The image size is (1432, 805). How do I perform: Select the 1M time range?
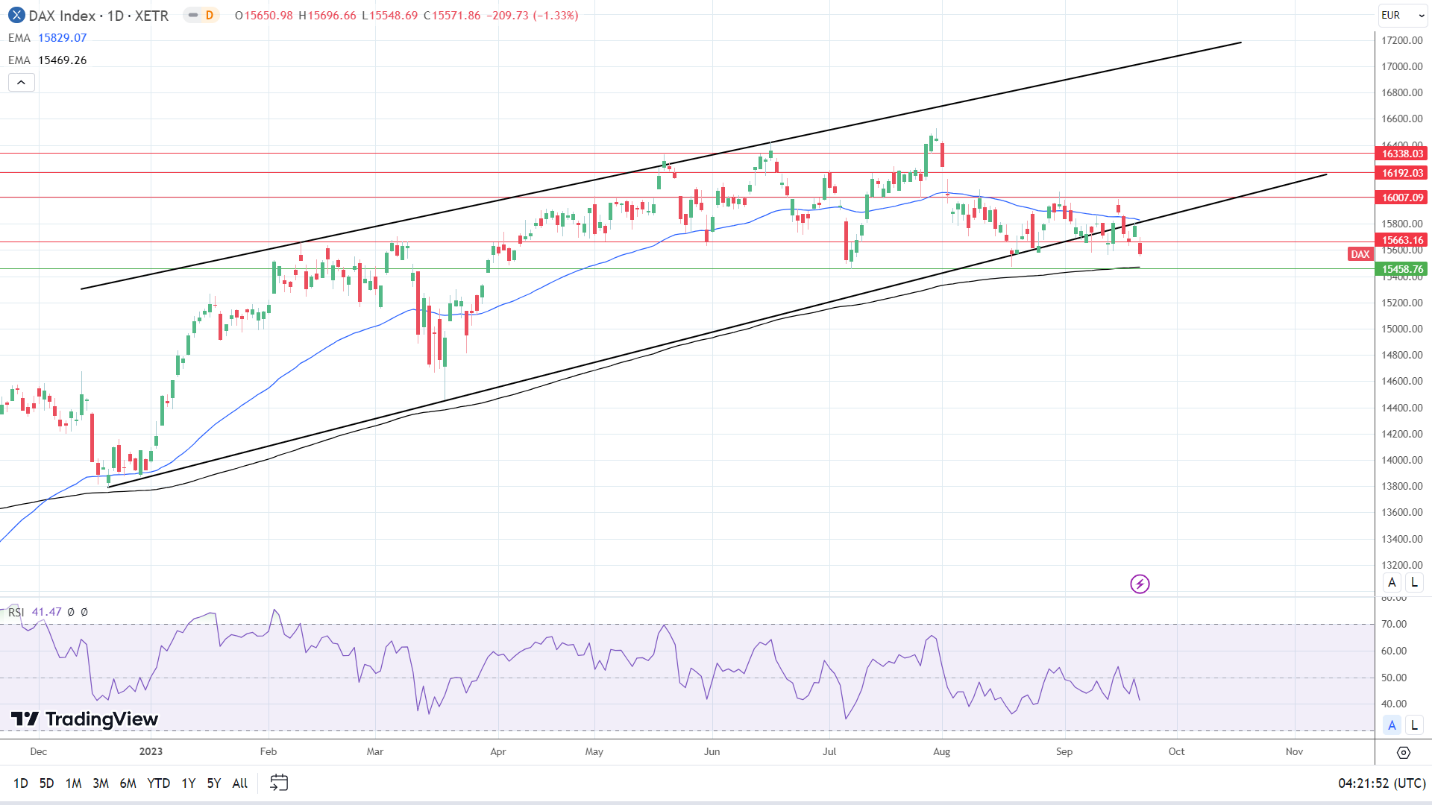[73, 783]
